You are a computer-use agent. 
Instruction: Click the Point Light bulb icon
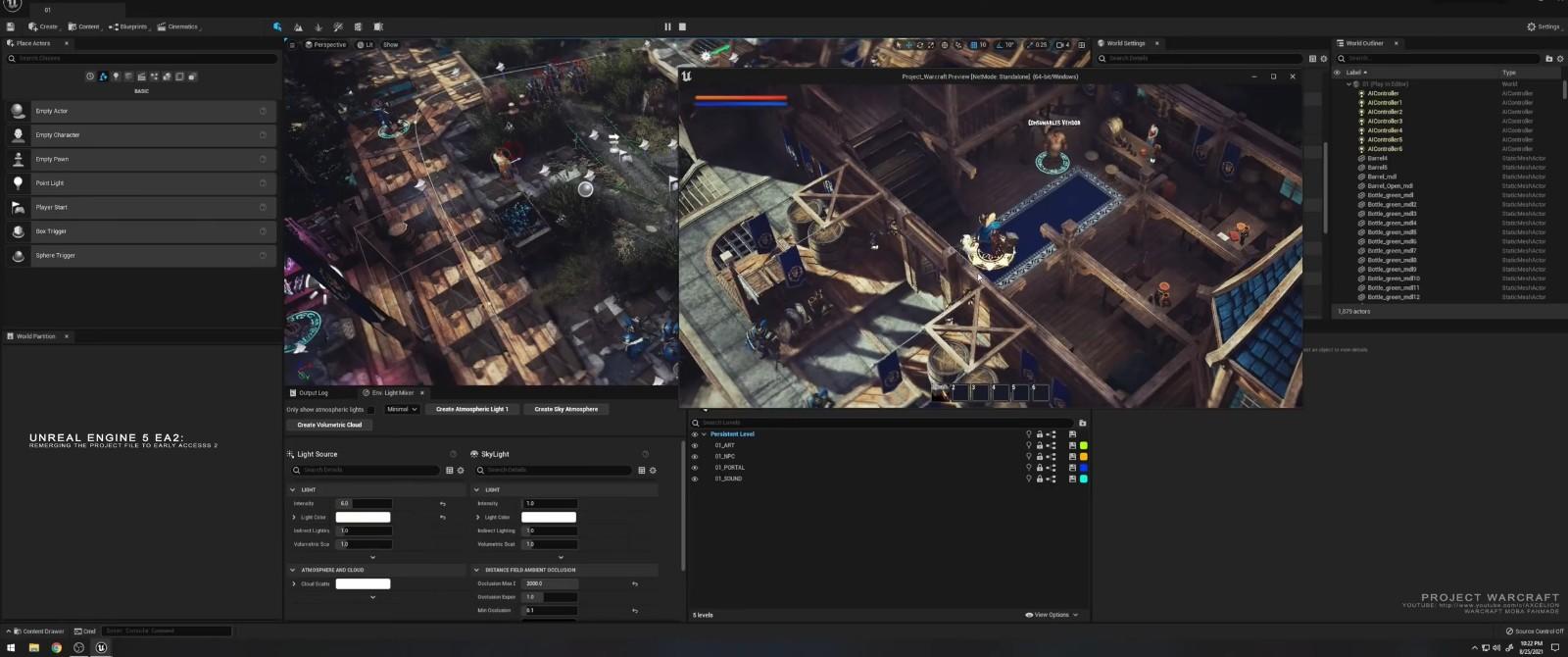18,182
